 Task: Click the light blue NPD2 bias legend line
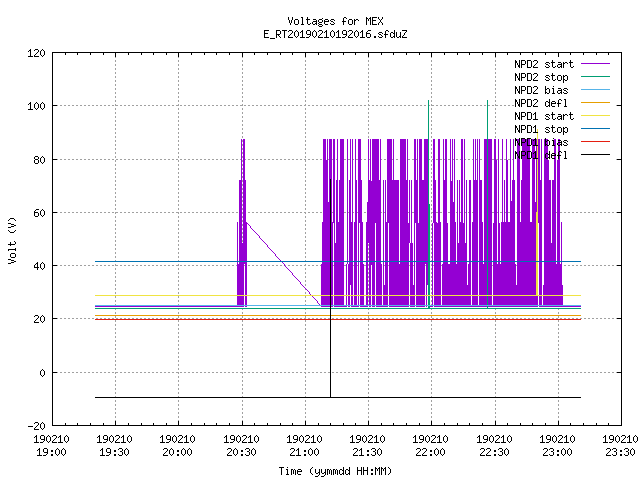pos(595,89)
